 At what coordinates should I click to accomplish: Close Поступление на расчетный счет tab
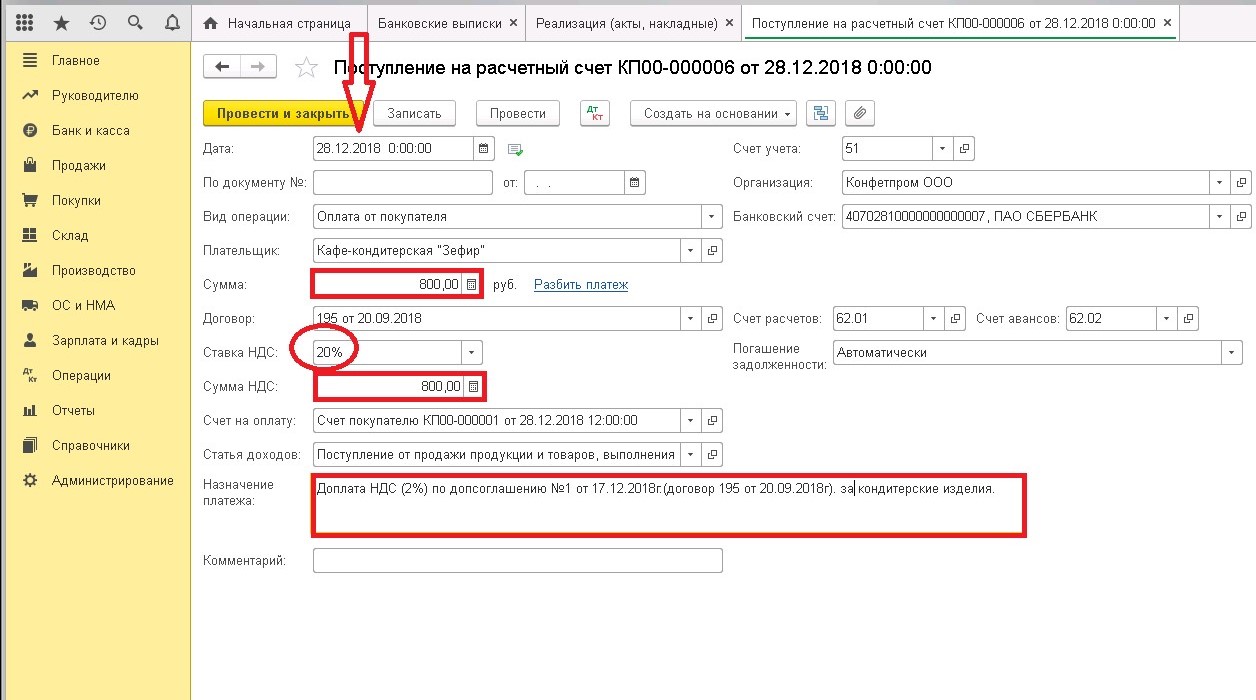[1165, 22]
